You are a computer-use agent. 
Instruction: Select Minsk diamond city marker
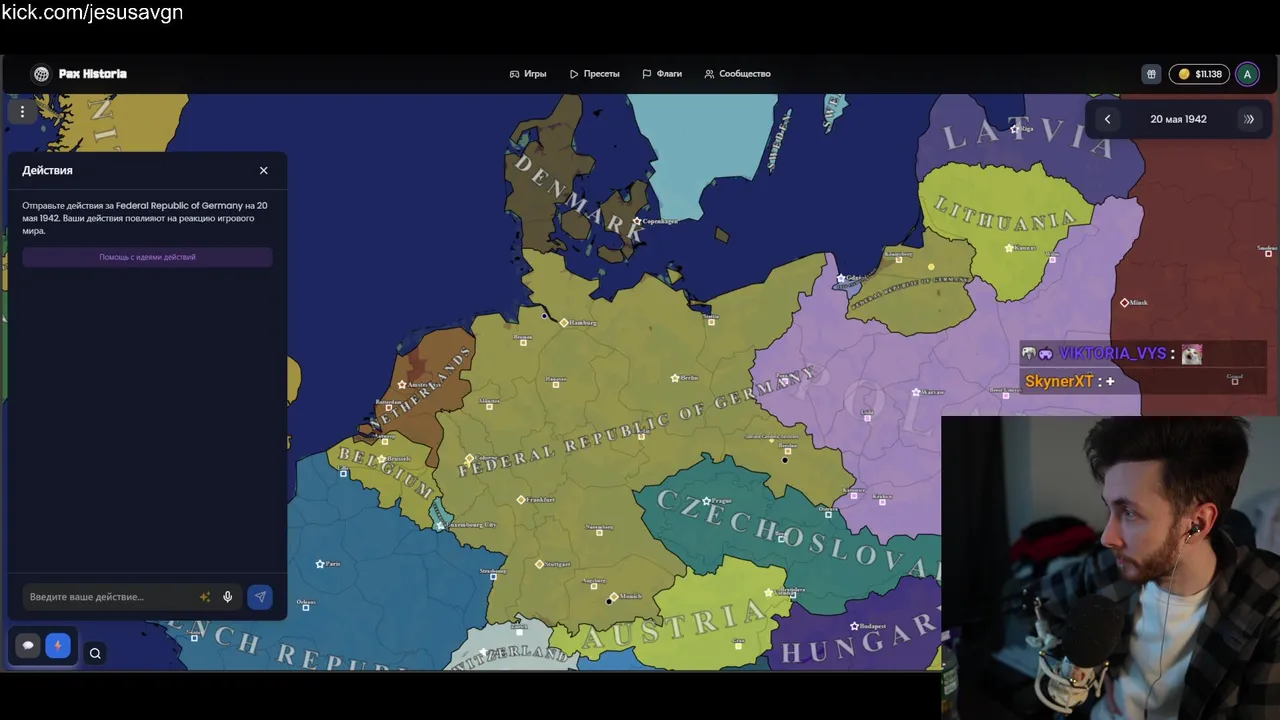(x=1124, y=302)
